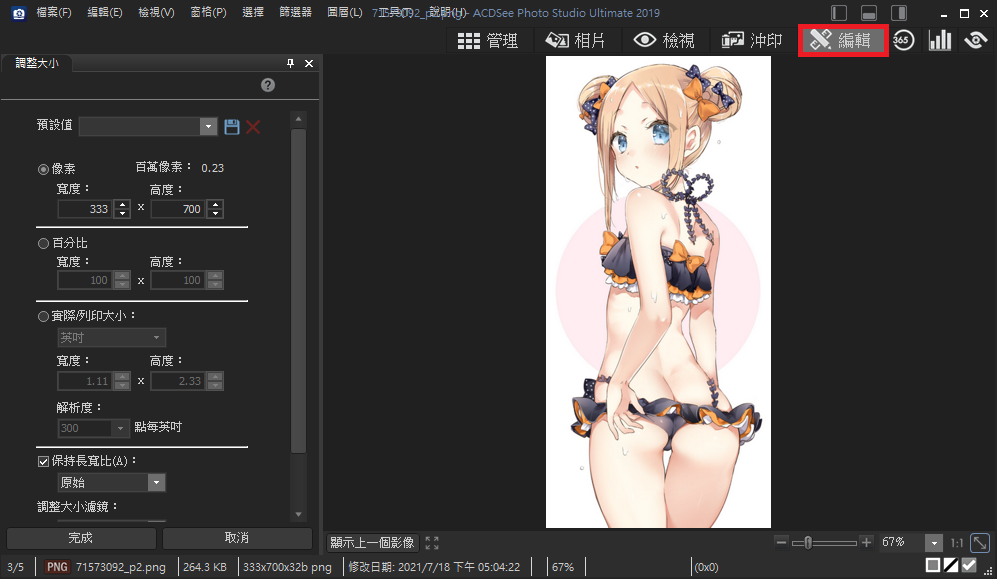The image size is (997, 579).
Task: Toggle the left pane layout icon in title bar
Action: [x=839, y=13]
